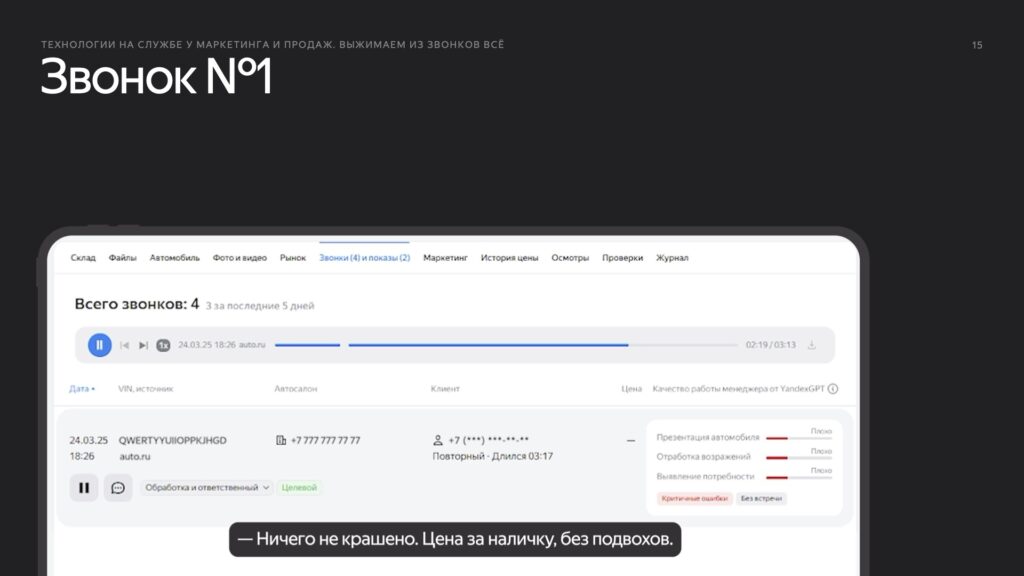Skip to the next call recording
Screen dimensions: 1024x576
[x=143, y=345]
